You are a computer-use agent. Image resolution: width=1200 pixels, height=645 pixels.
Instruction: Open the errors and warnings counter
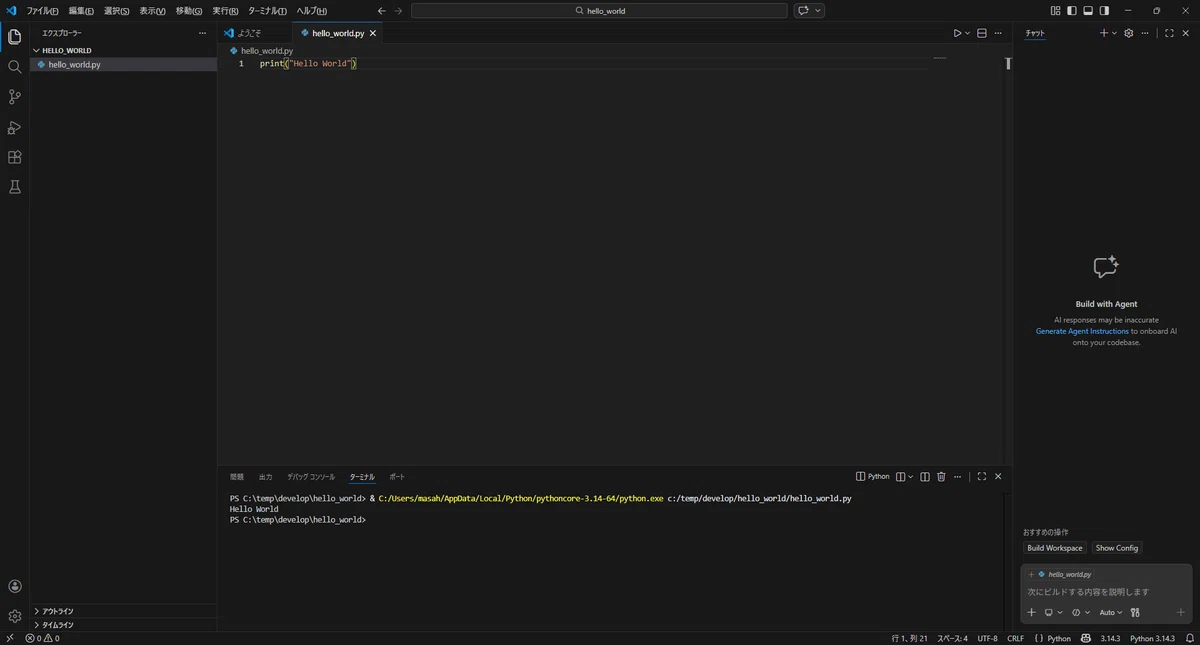click(42, 638)
